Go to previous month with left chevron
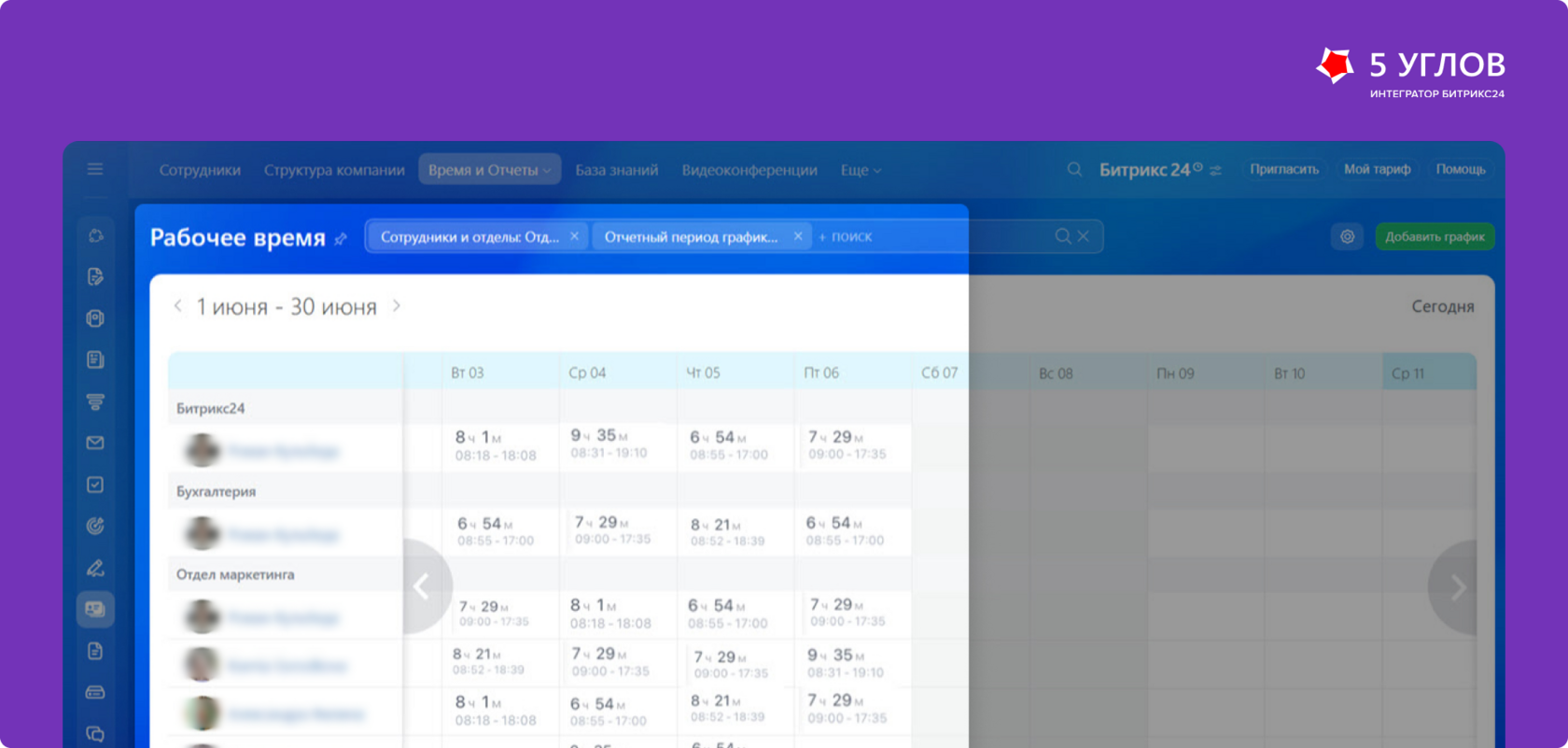Image resolution: width=1568 pixels, height=748 pixels. click(177, 305)
